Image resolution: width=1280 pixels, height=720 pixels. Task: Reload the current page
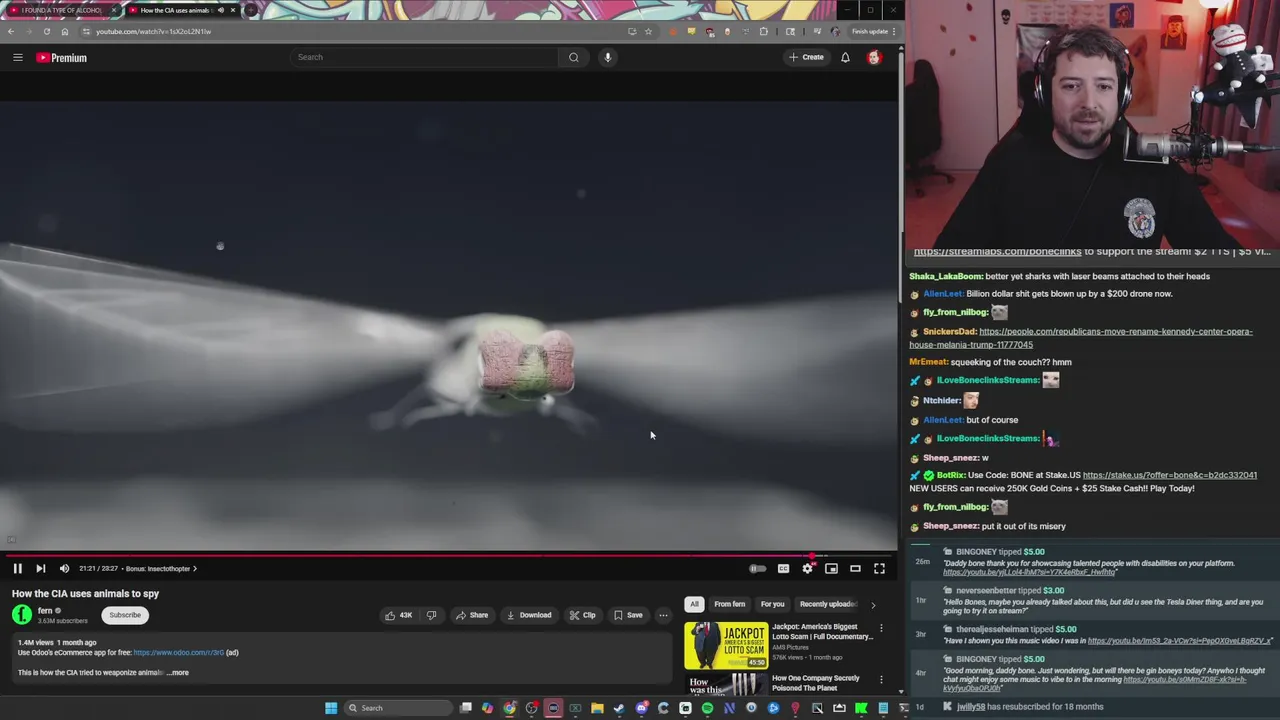pos(46,31)
